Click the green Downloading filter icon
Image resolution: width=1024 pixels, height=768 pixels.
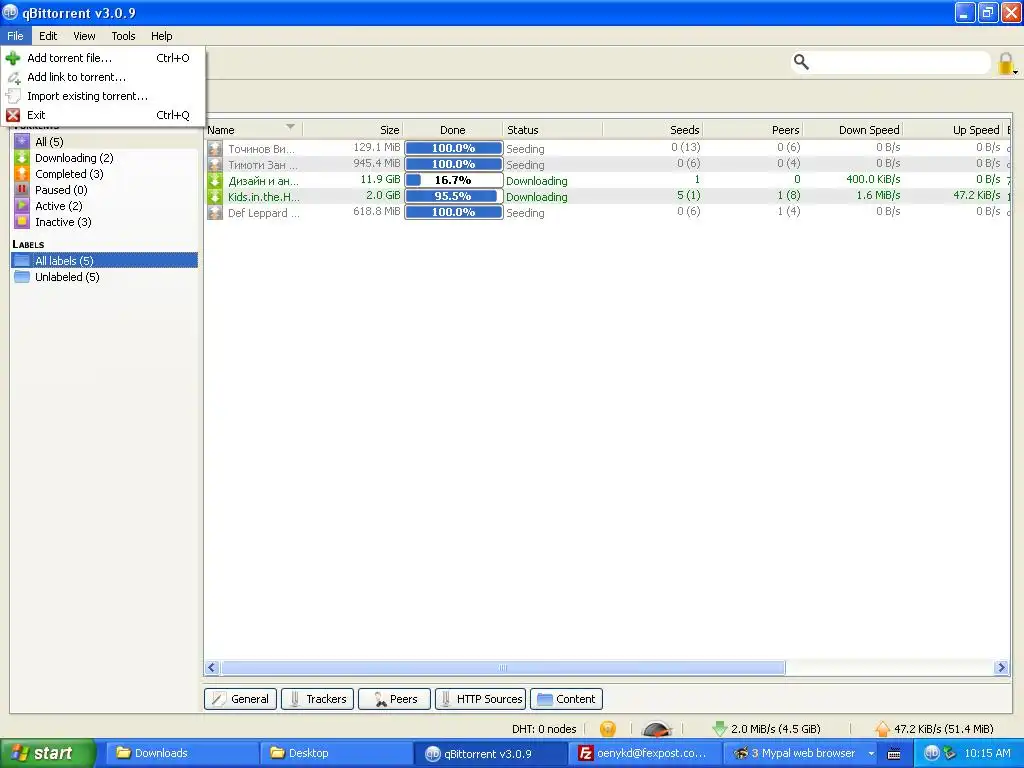click(22, 157)
